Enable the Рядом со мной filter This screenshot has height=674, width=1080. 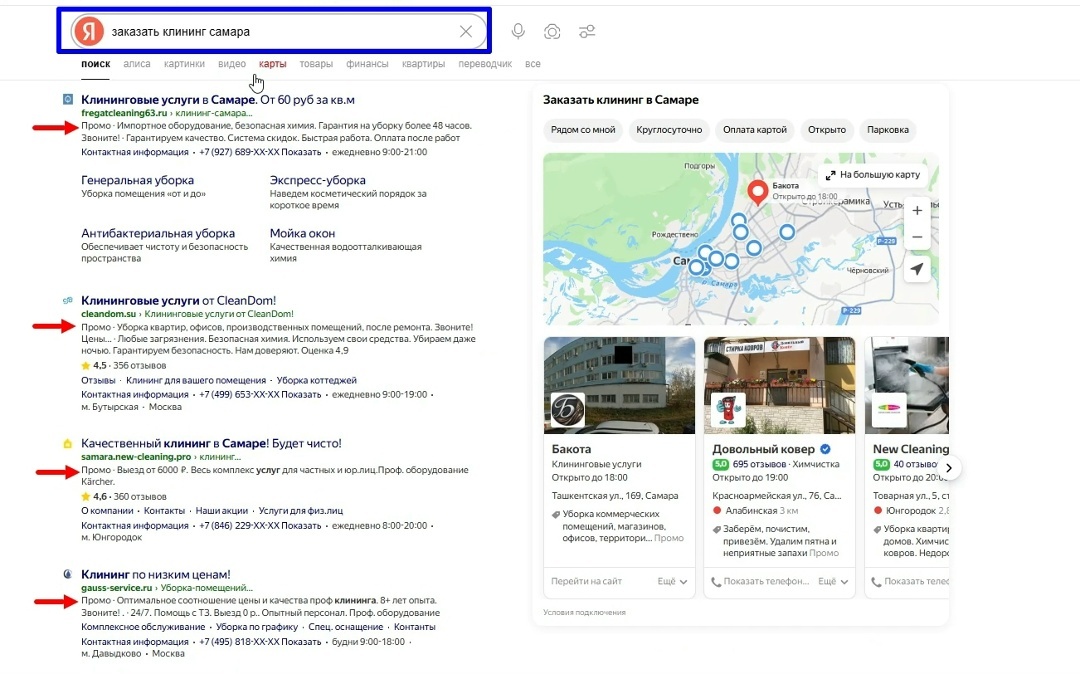583,129
